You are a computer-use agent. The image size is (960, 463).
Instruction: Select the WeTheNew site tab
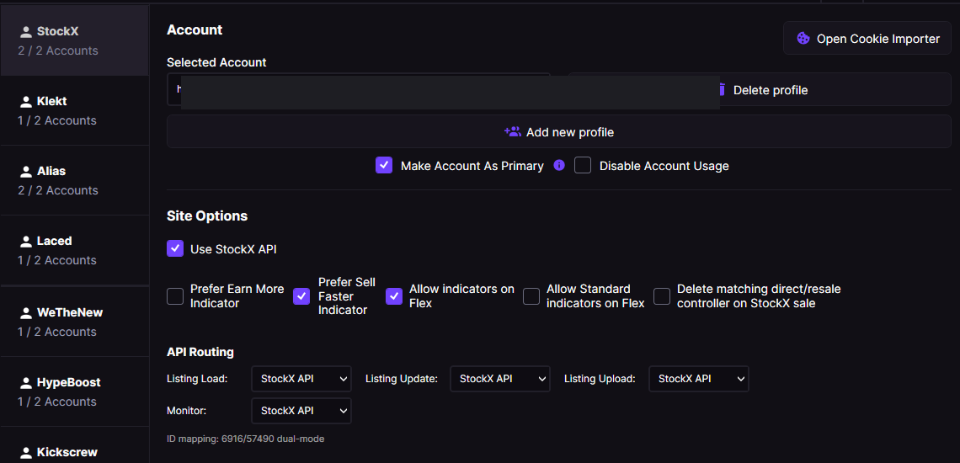74,322
